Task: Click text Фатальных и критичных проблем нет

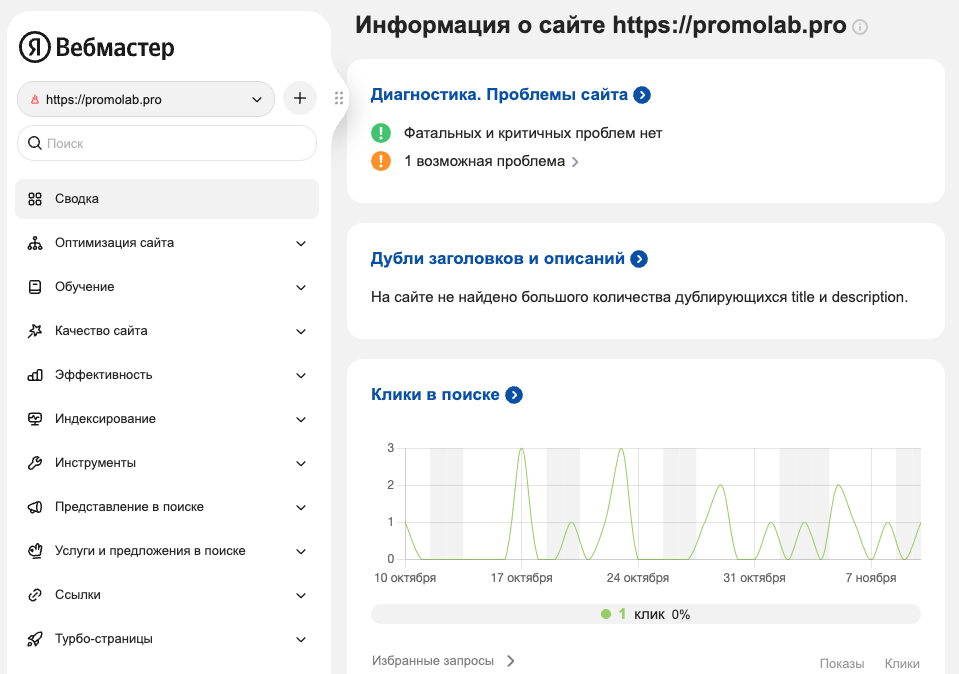Action: pos(533,133)
